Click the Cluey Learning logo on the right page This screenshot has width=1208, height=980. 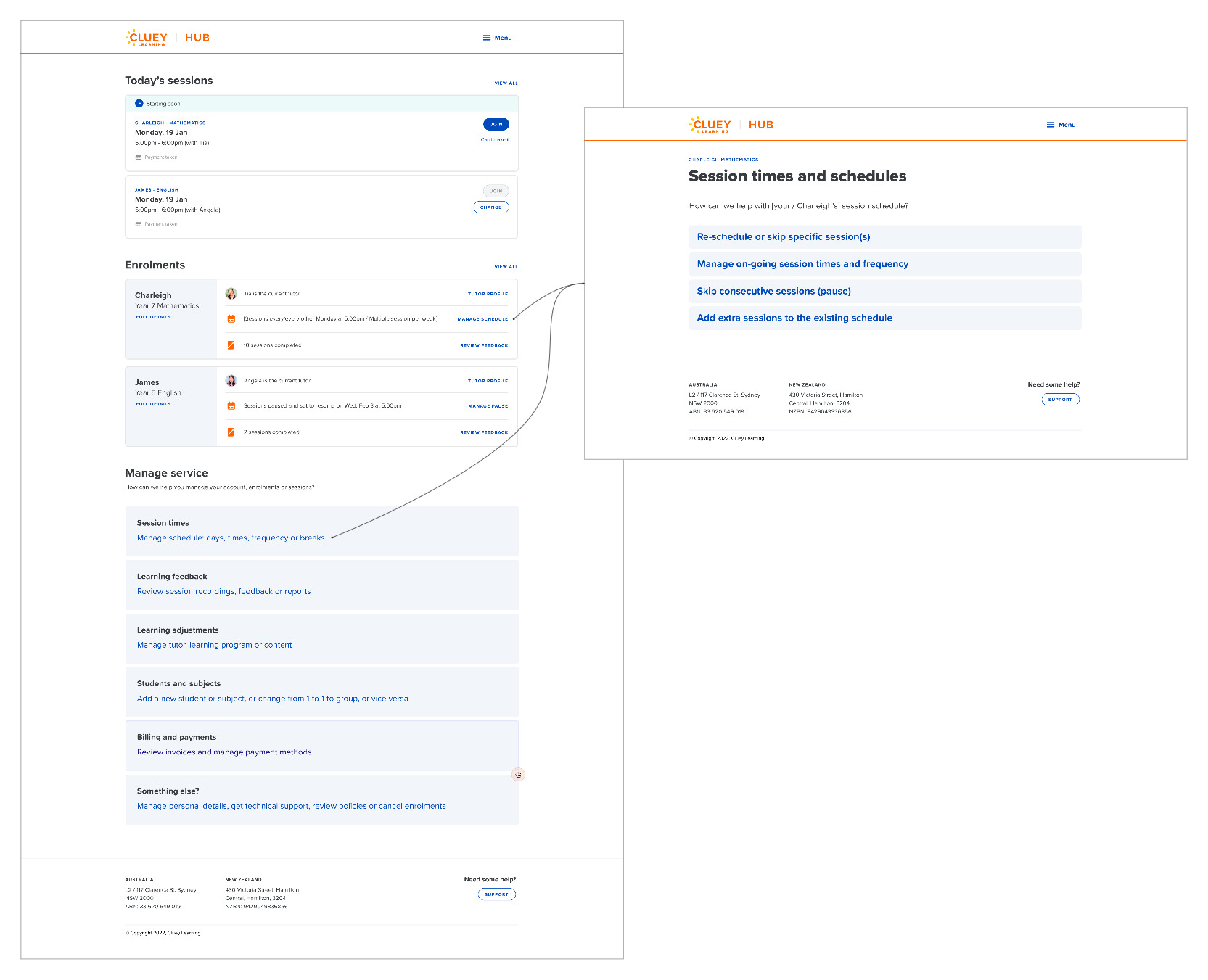pos(710,125)
